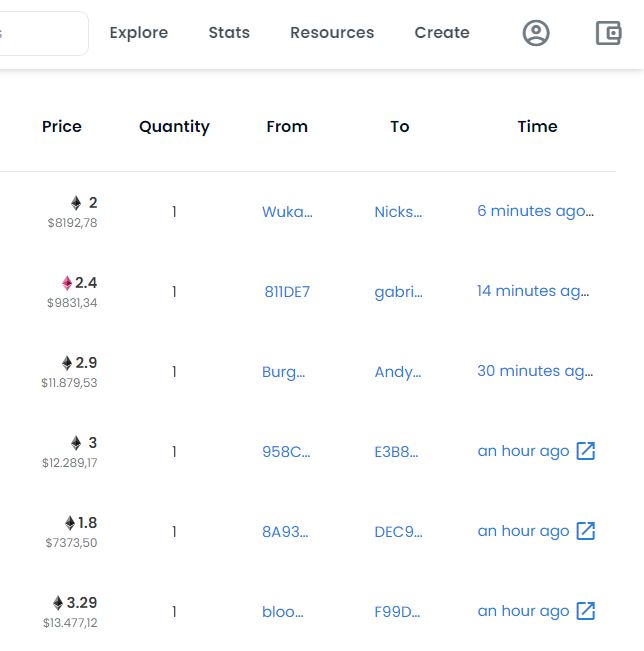
Task: Click the pink Ethereum icon beside 2.4
Action: 67,283
